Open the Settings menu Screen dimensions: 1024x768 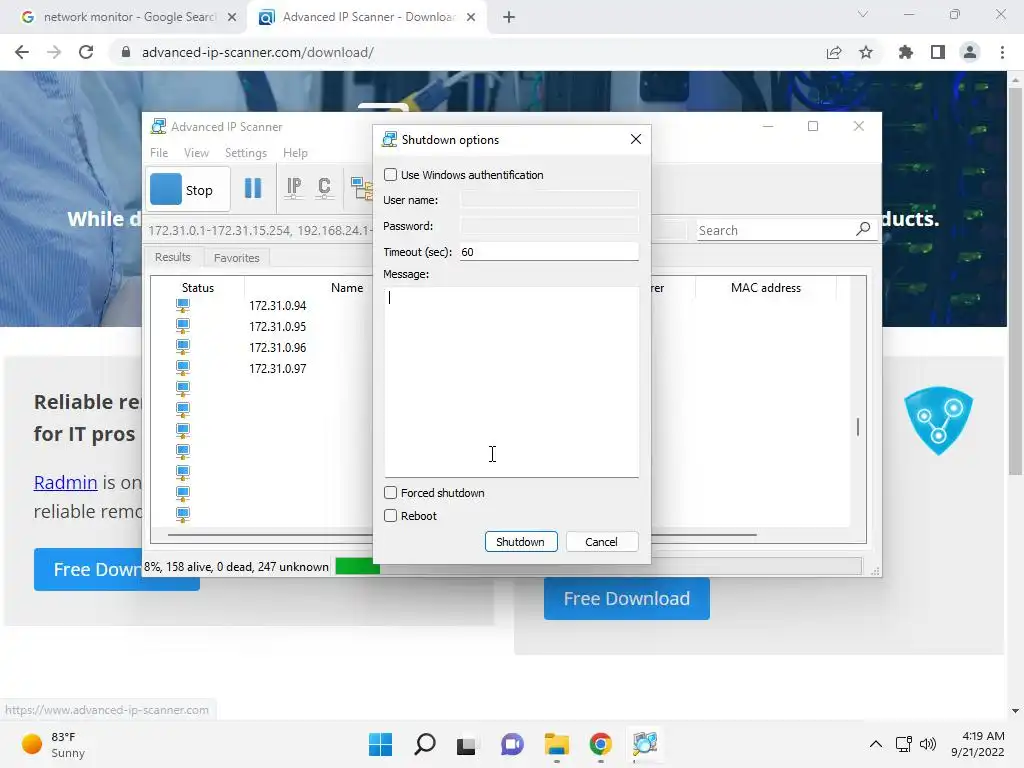pyautogui.click(x=246, y=153)
